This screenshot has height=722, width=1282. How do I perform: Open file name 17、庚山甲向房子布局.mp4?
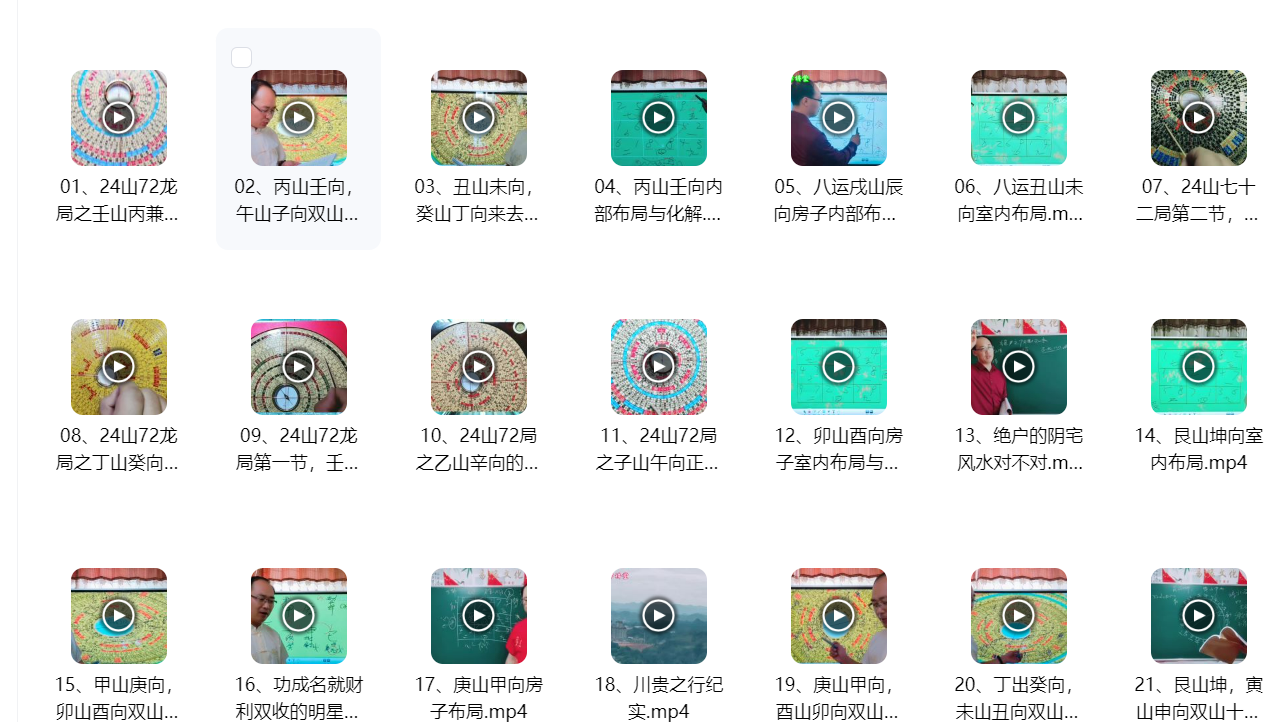tap(479, 698)
